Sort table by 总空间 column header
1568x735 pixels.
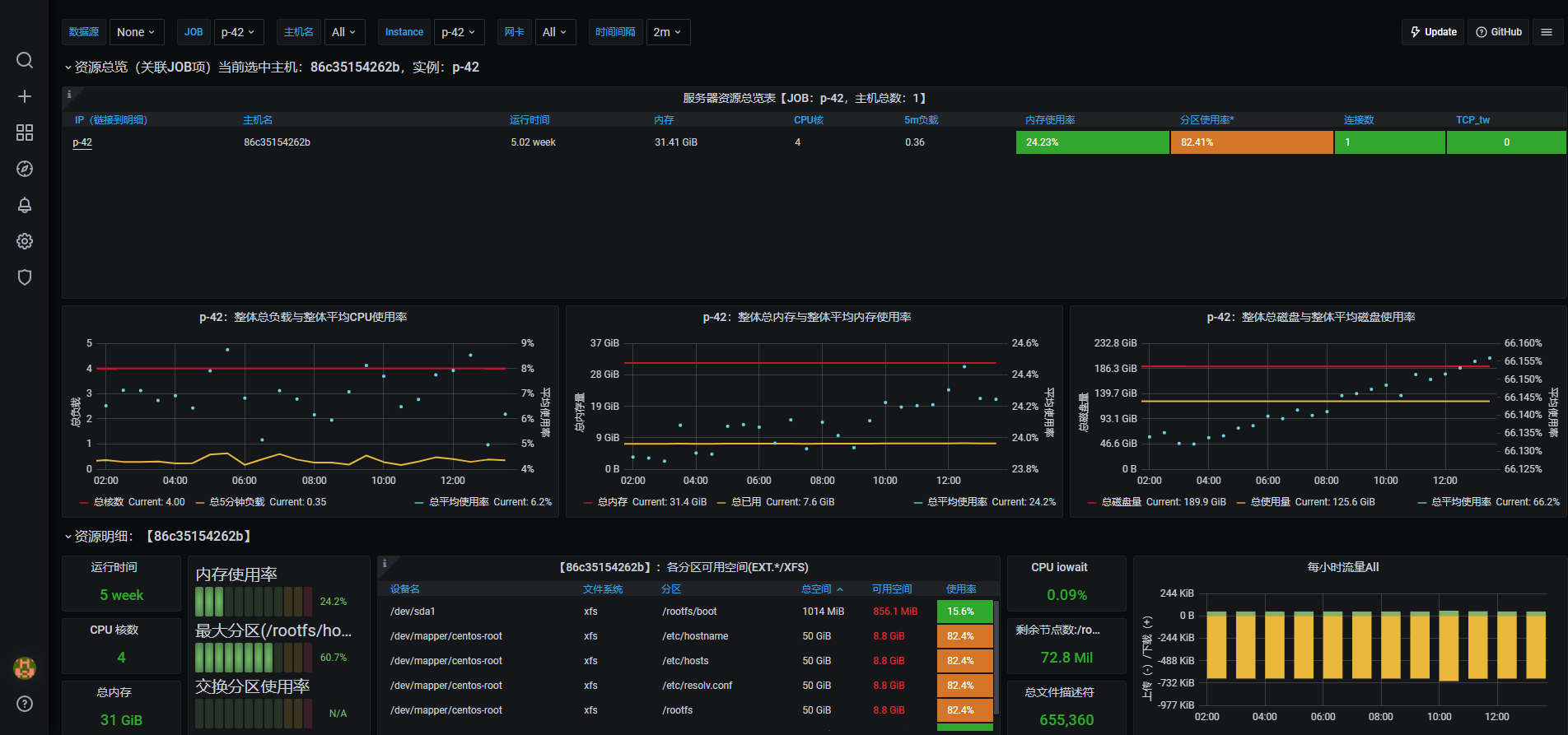click(816, 589)
